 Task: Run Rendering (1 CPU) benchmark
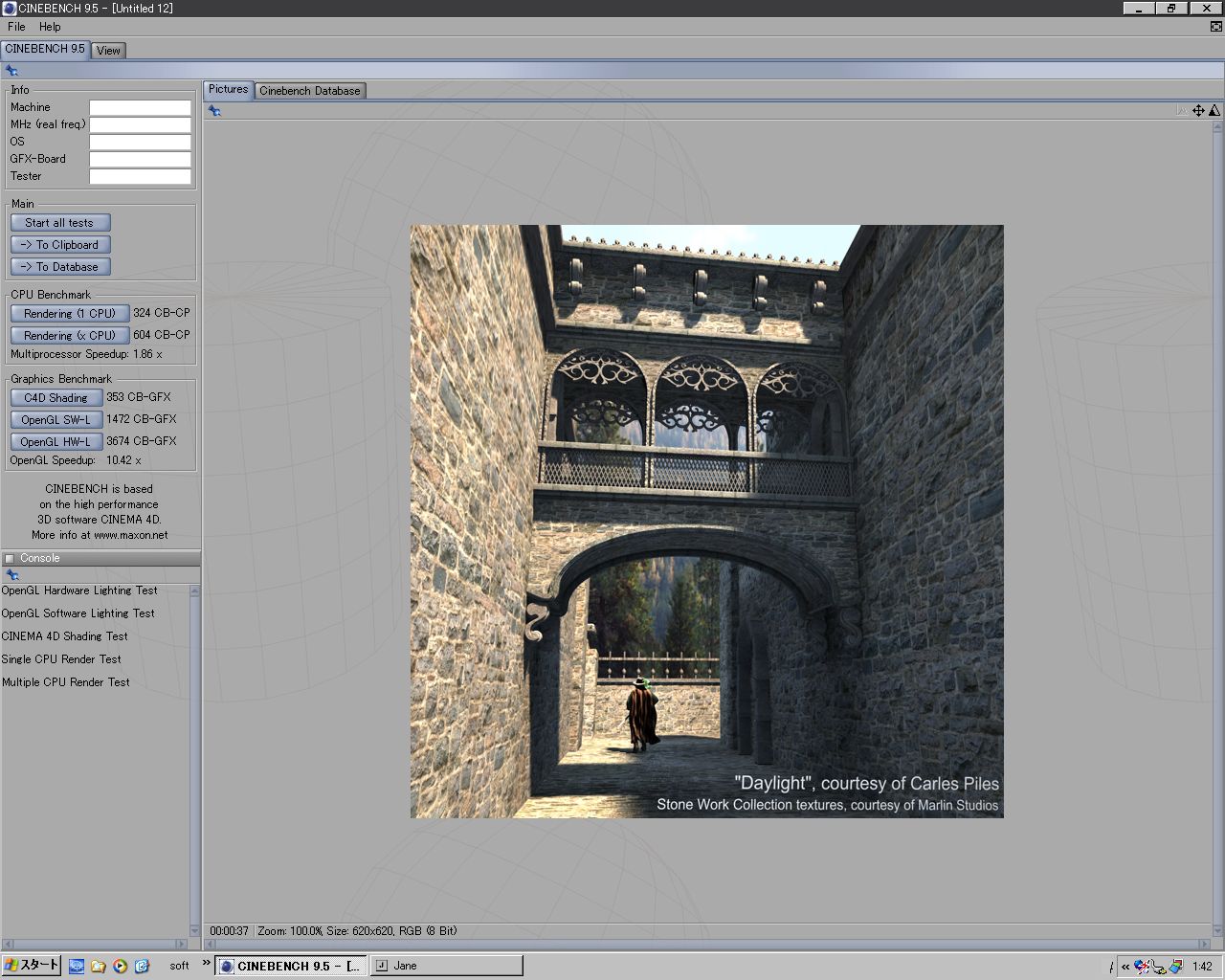(x=70, y=313)
